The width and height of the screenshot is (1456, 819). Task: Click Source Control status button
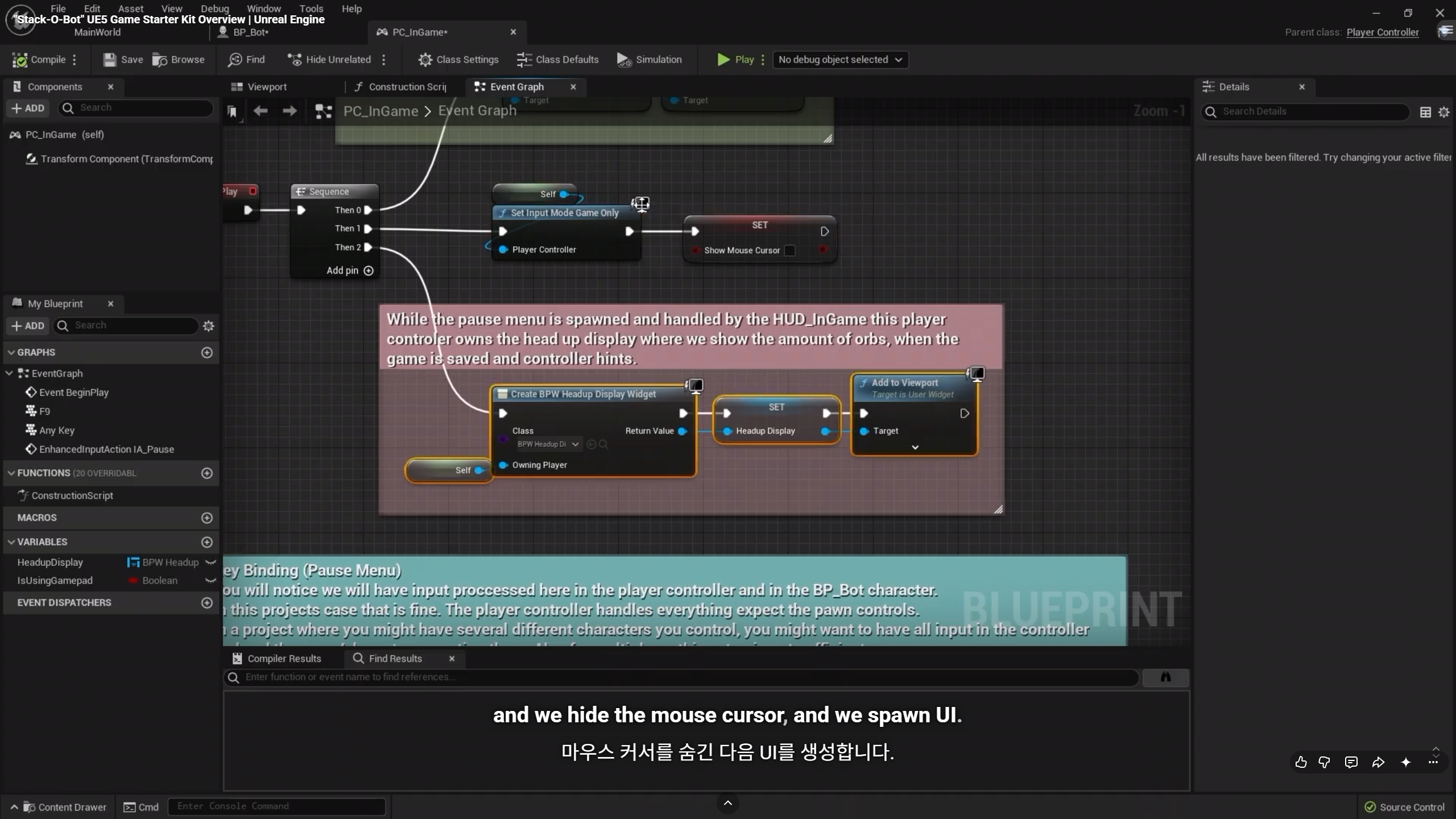1405,807
